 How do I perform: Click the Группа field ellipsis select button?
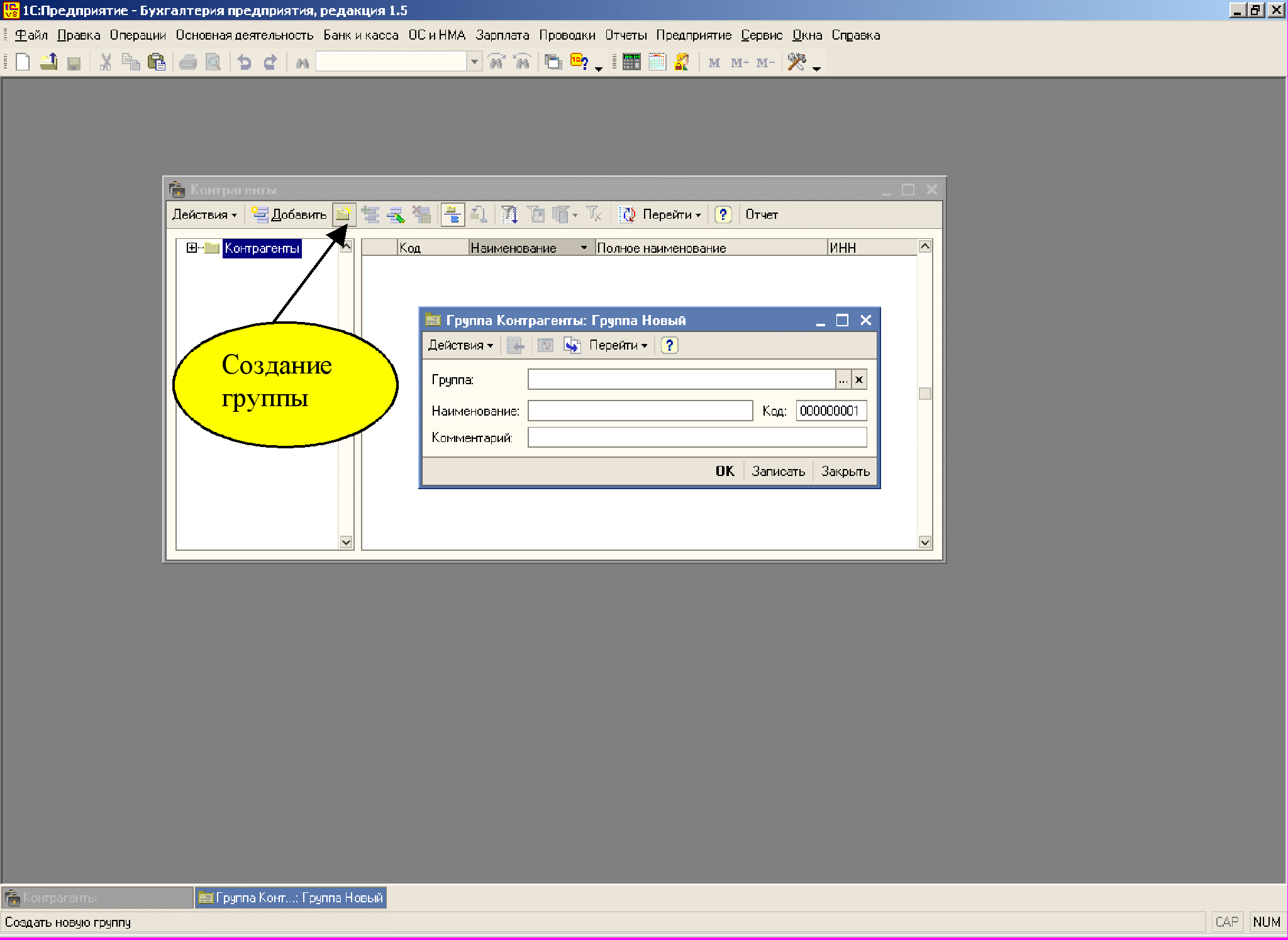(843, 380)
